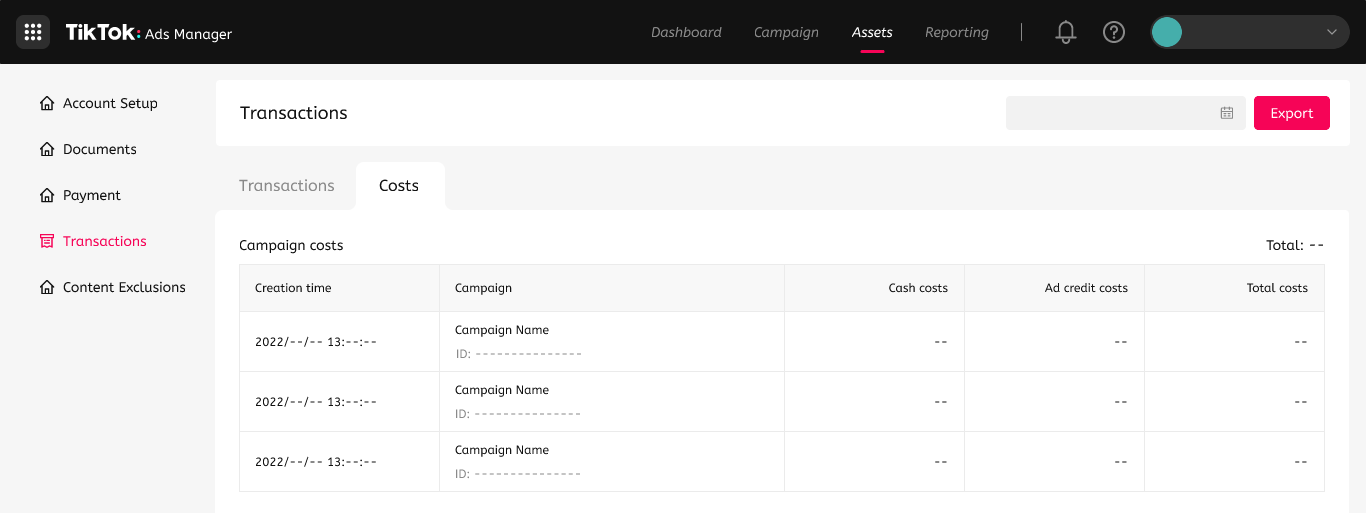
Task: Click the first Campaign Name row
Action: pyautogui.click(x=502, y=330)
